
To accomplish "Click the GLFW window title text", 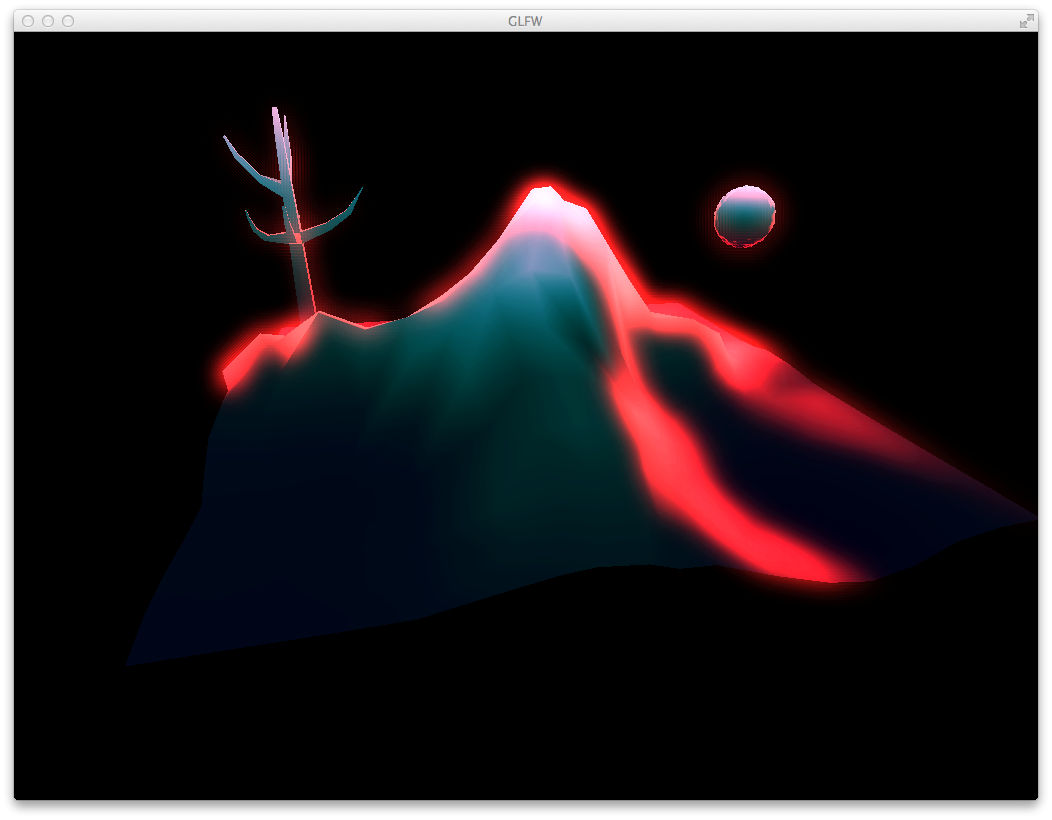I will [x=525, y=21].
